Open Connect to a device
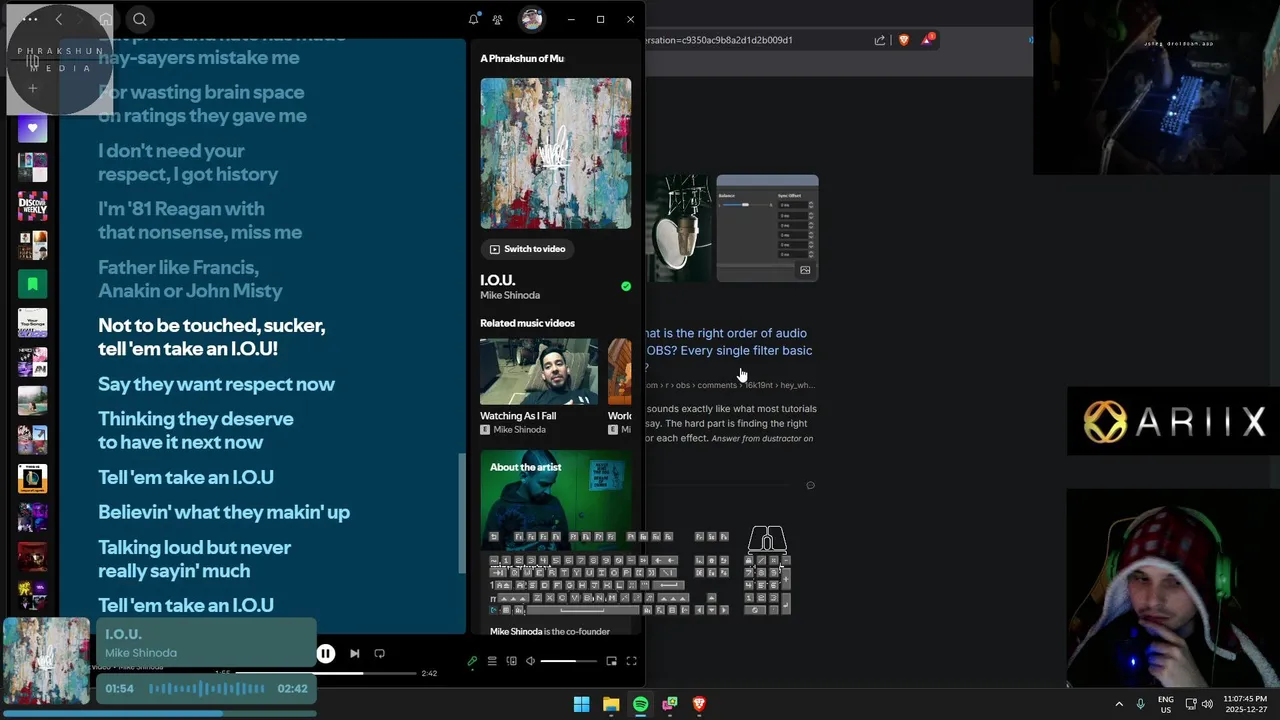 pos(511,661)
